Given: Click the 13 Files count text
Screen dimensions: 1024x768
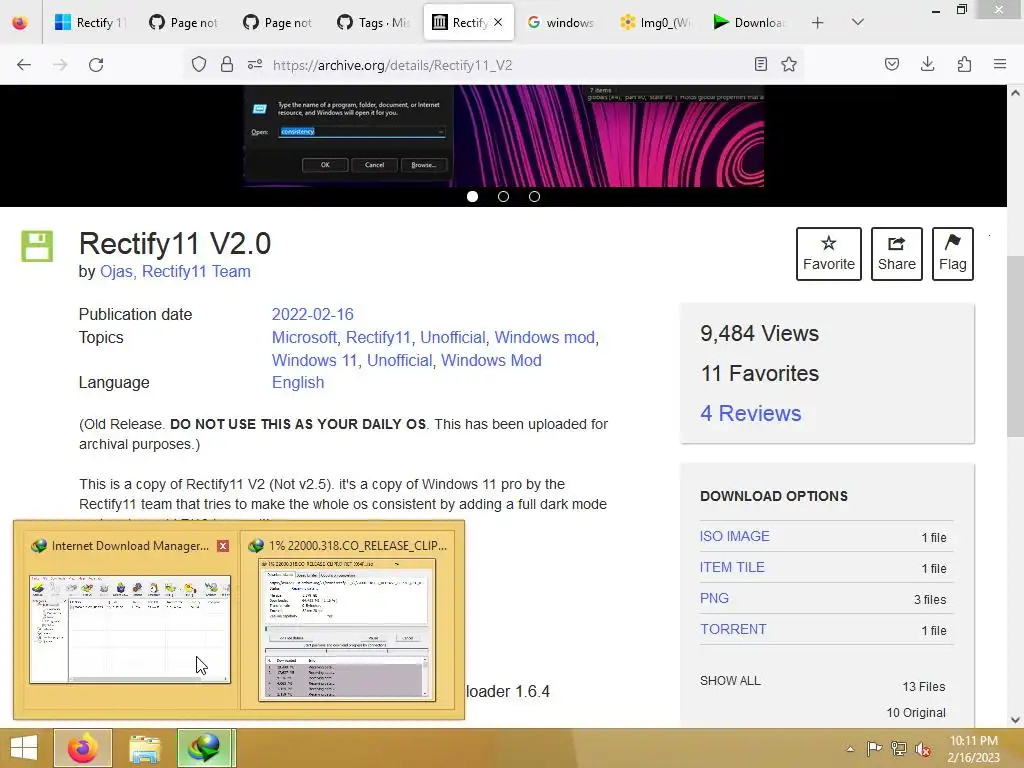Looking at the screenshot, I should [x=923, y=686].
